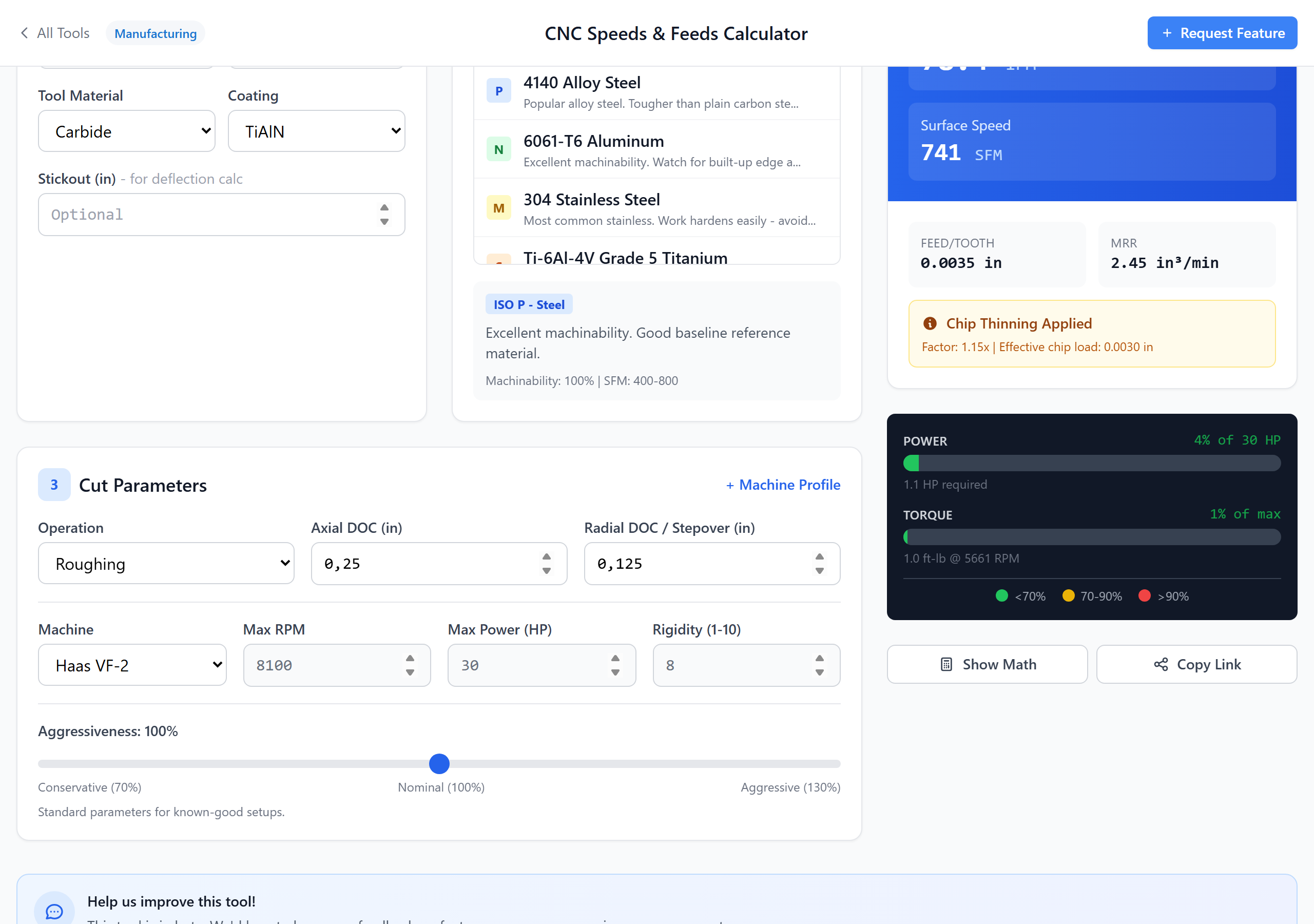Click the info icon in Chip Thinning Applied
The image size is (1314, 924).
click(x=930, y=323)
